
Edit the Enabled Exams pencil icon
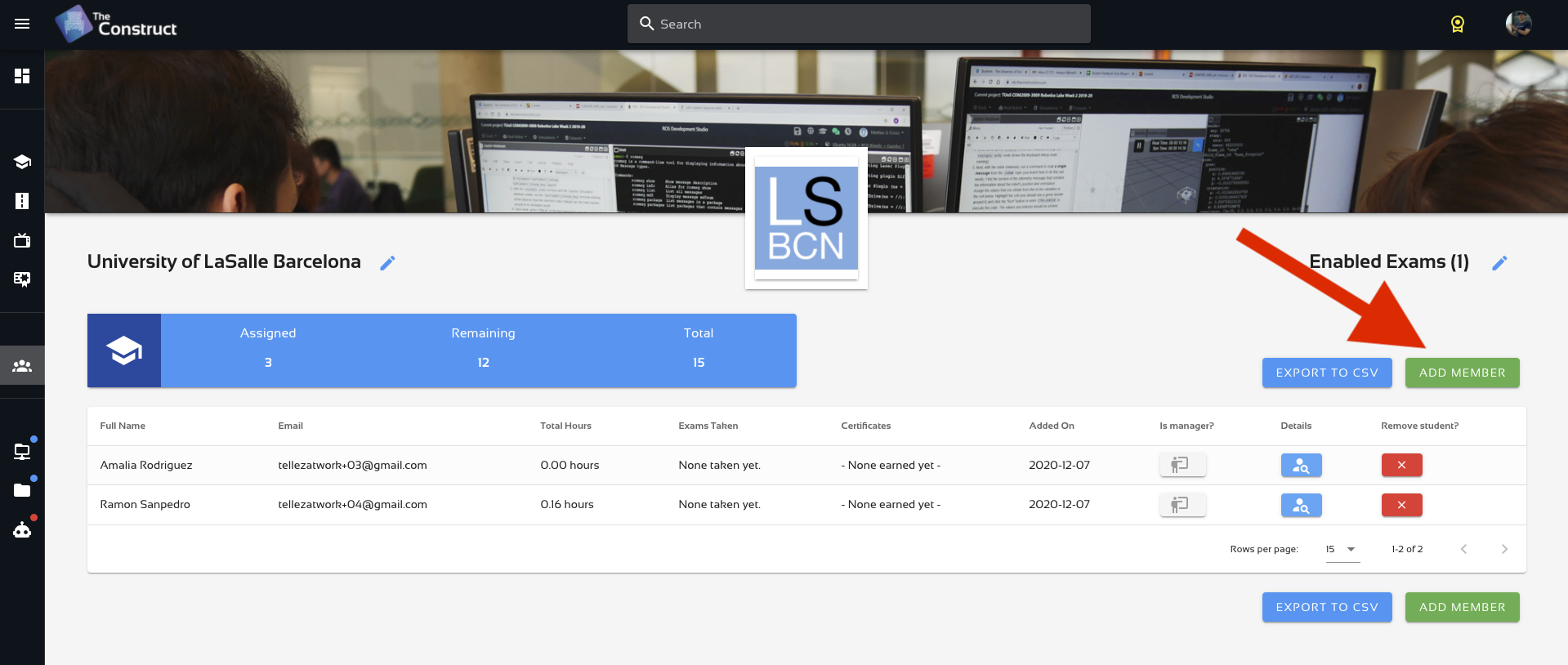tap(1499, 262)
